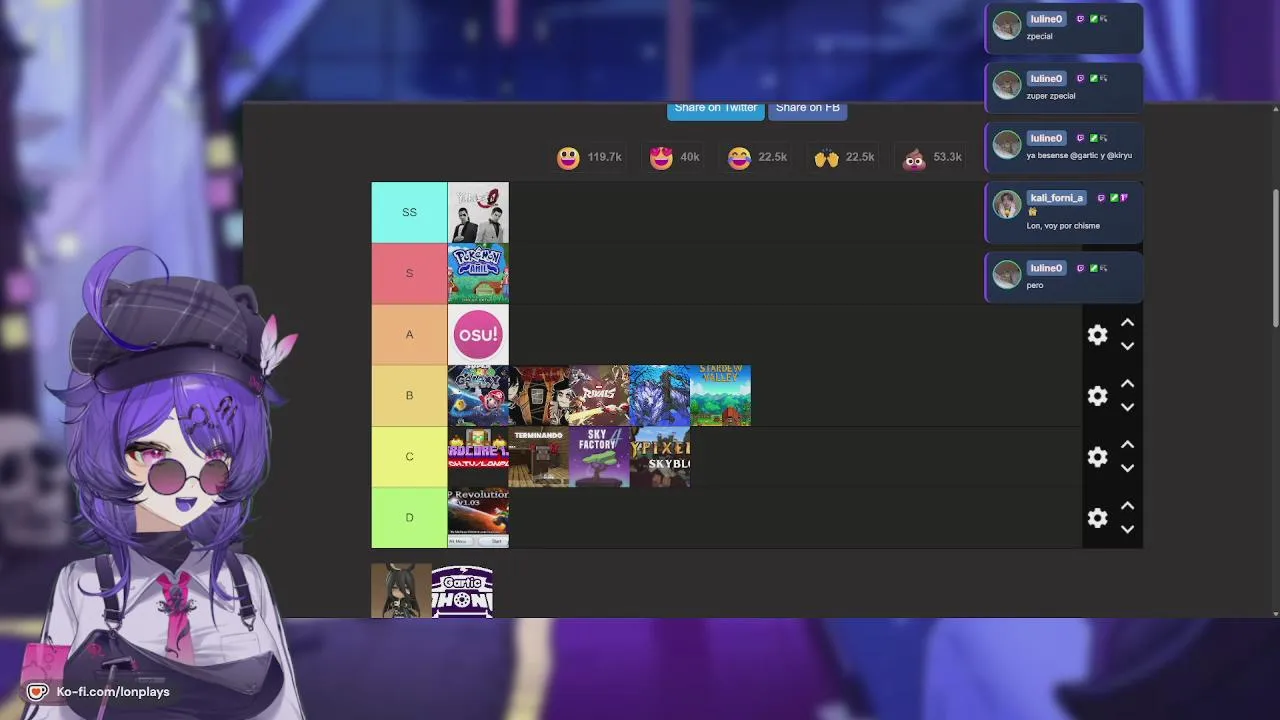Image resolution: width=1280 pixels, height=720 pixels.
Task: Move tier D row down
Action: [1127, 529]
